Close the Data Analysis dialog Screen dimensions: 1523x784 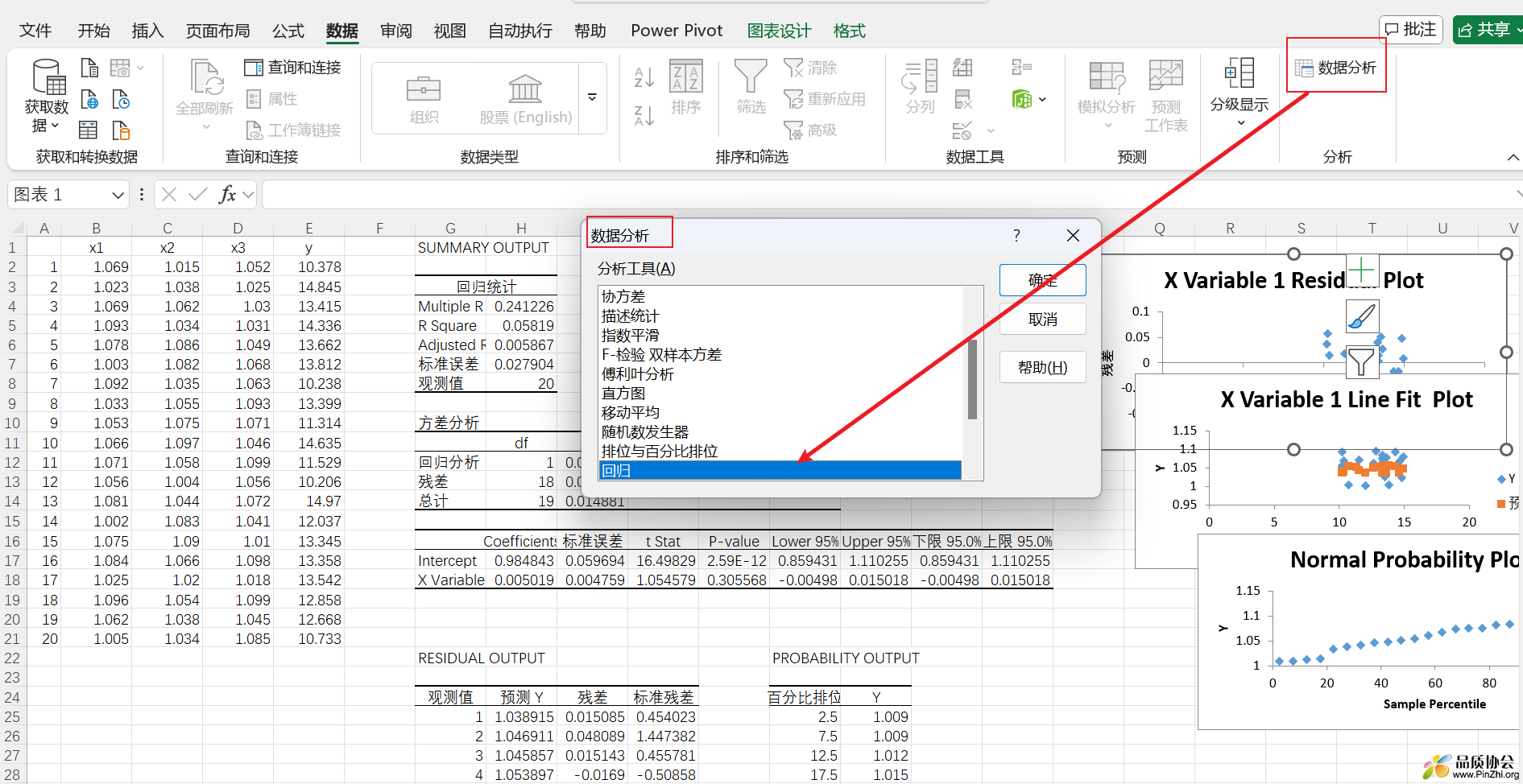[x=1073, y=235]
